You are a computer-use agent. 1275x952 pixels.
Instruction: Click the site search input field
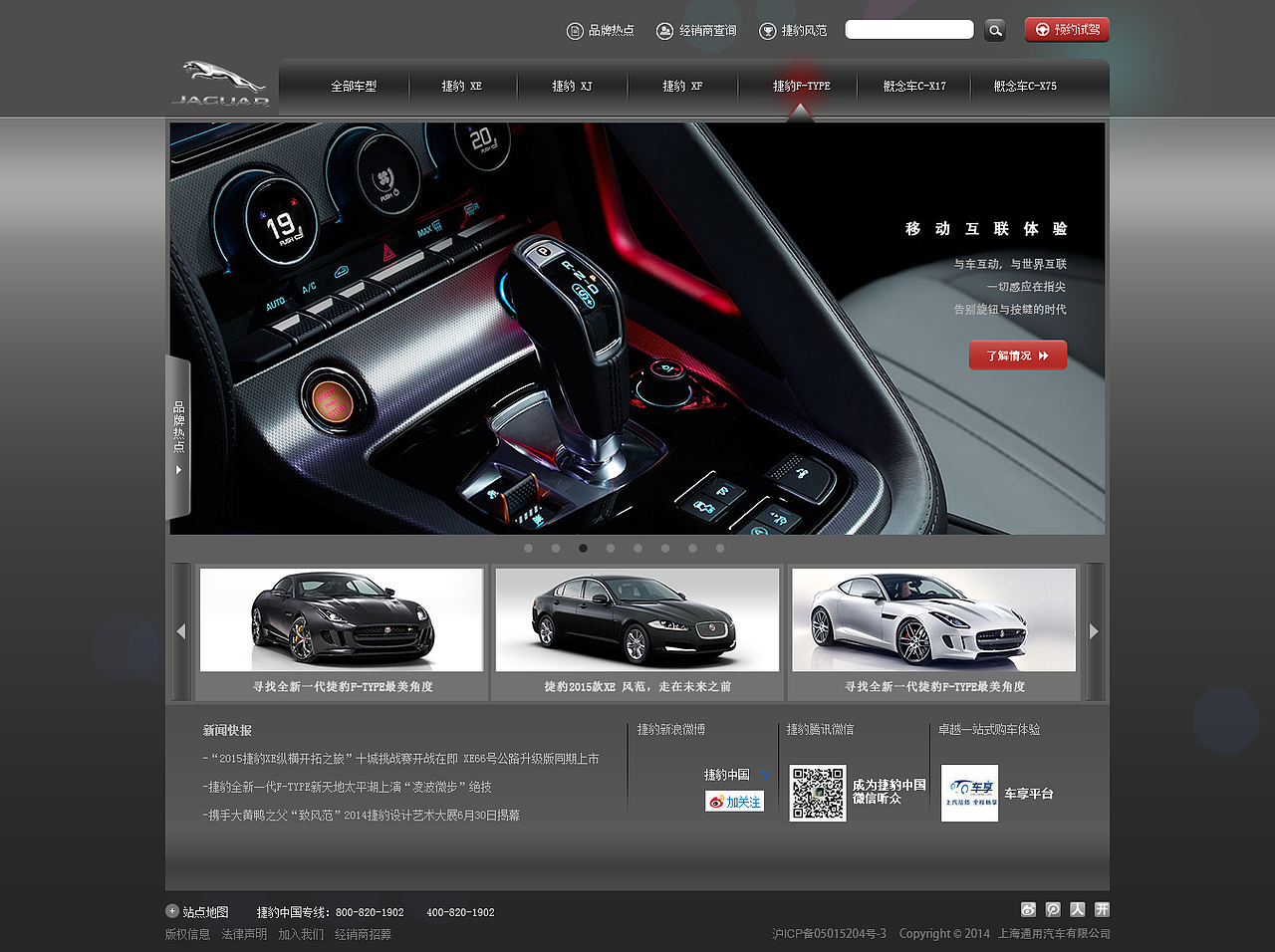pos(909,30)
